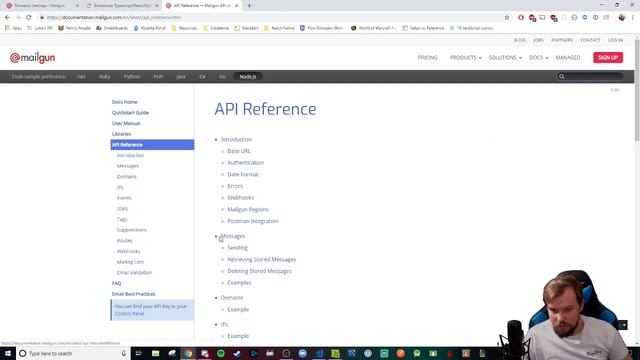The height and width of the screenshot is (360, 640).
Task: Expand the PRODUCTS dropdown menu
Action: [x=466, y=58]
